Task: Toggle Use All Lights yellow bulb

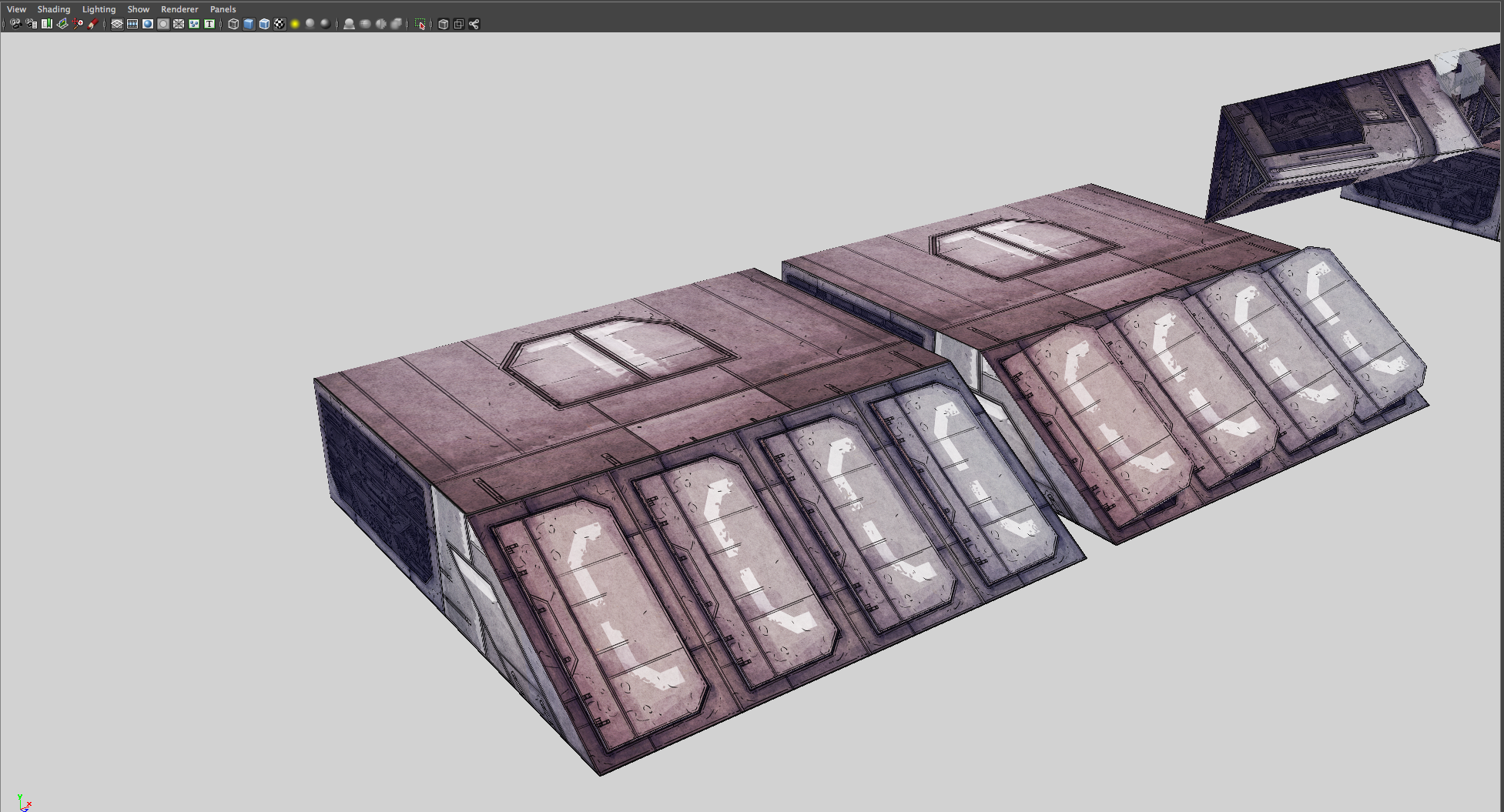Action: tap(295, 24)
